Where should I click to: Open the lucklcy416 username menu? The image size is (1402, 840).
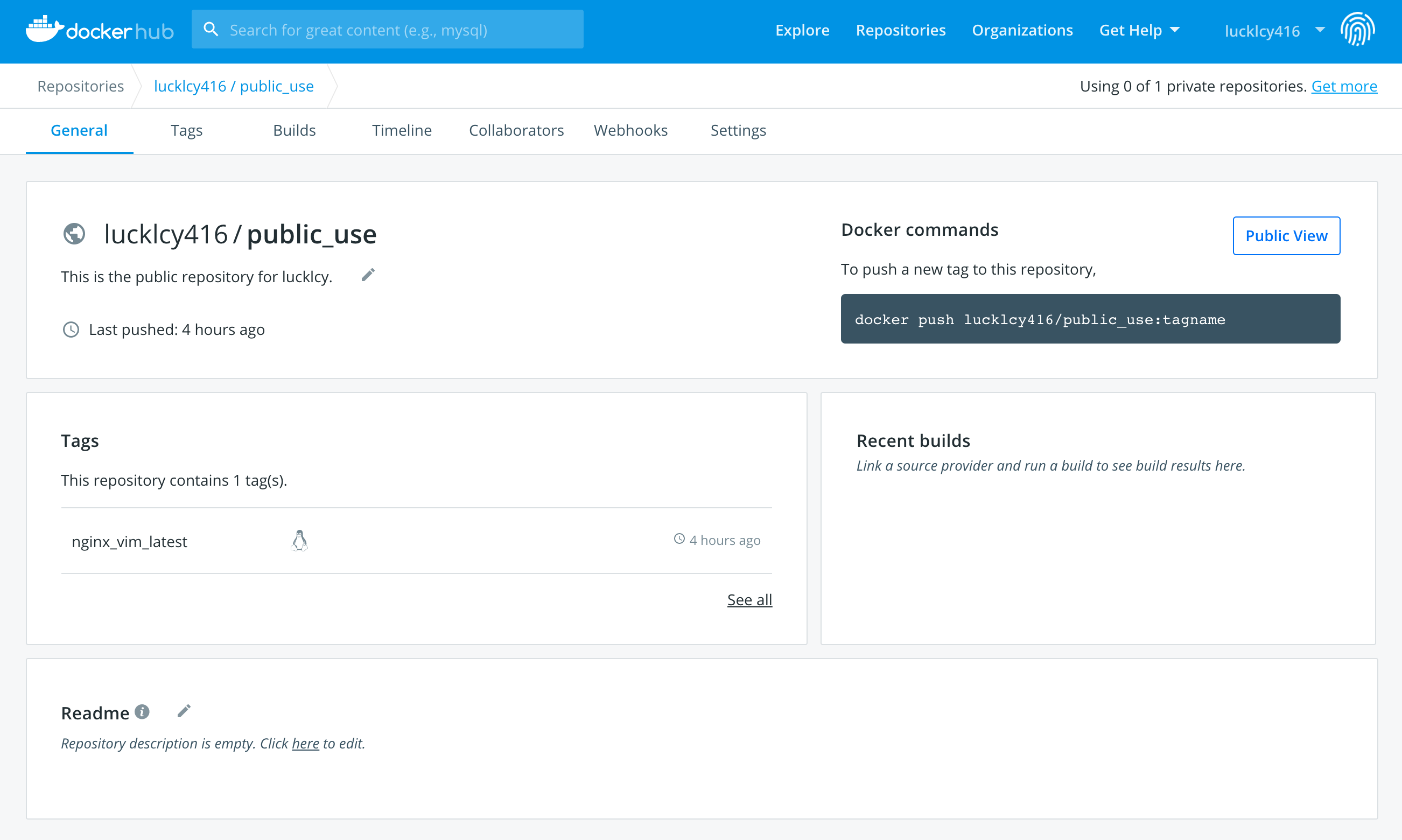tap(1262, 31)
